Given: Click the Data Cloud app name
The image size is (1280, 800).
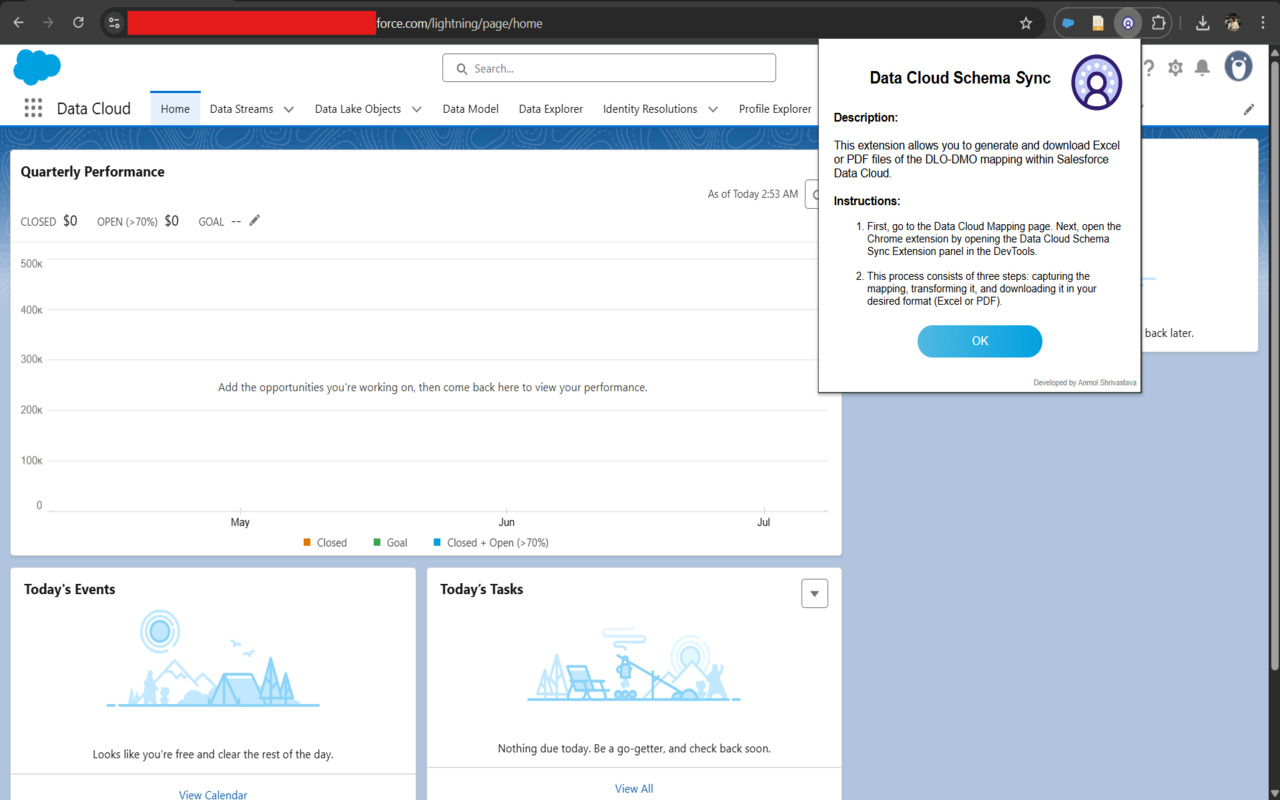Looking at the screenshot, I should click(94, 109).
